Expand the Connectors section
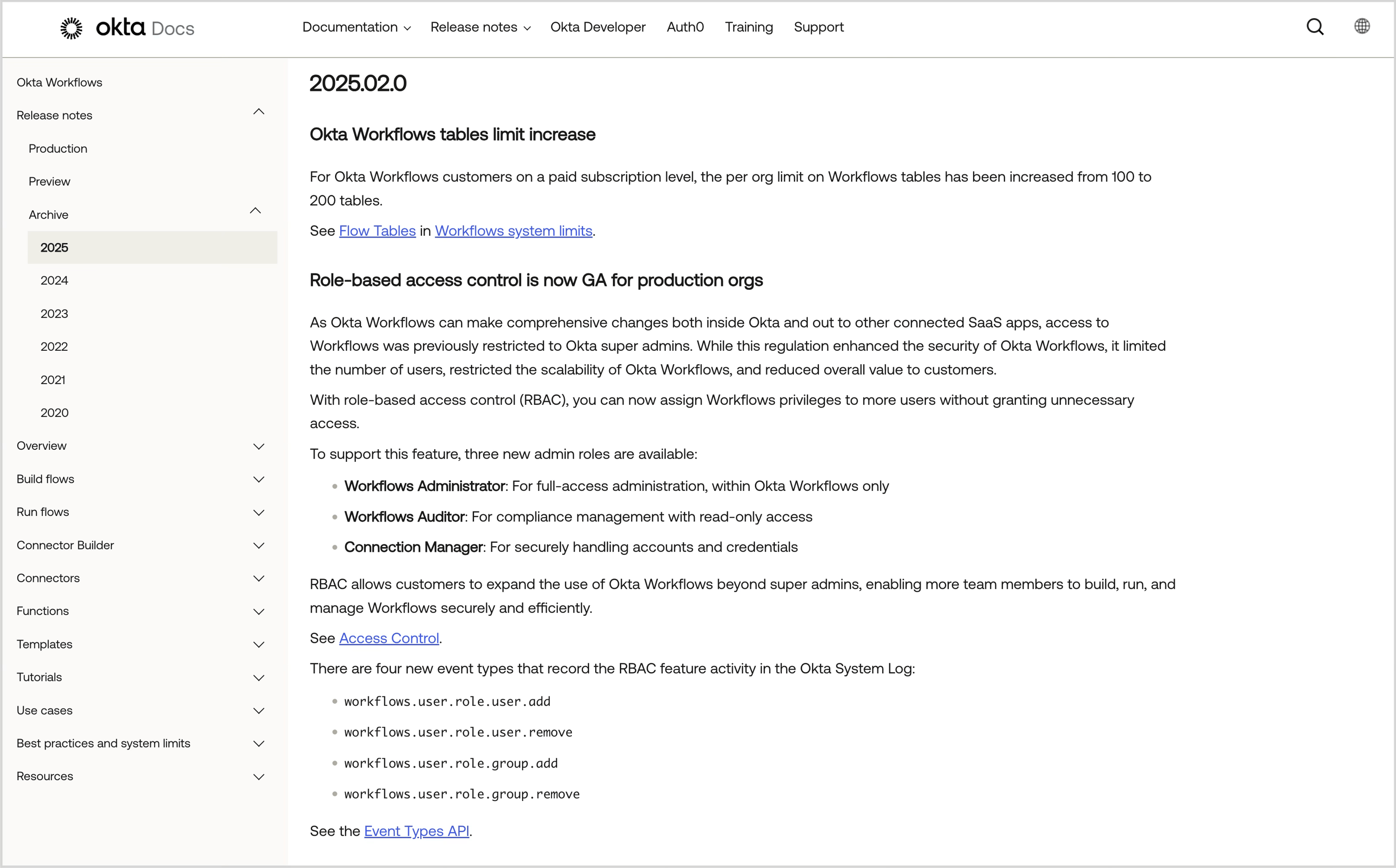This screenshot has height=868, width=1396. coord(259,578)
